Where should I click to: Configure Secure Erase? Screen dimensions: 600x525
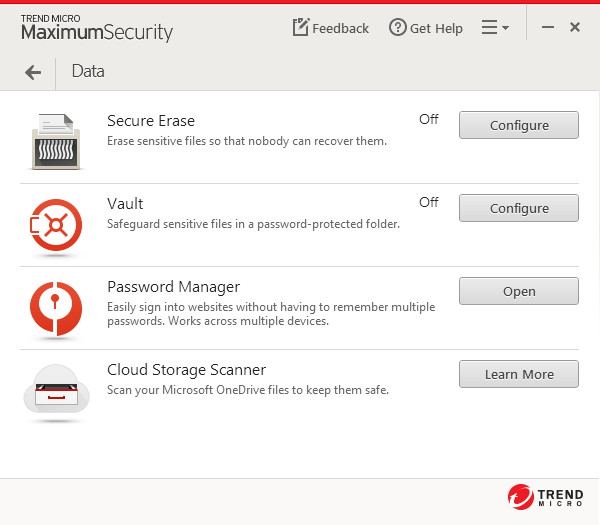(519, 125)
